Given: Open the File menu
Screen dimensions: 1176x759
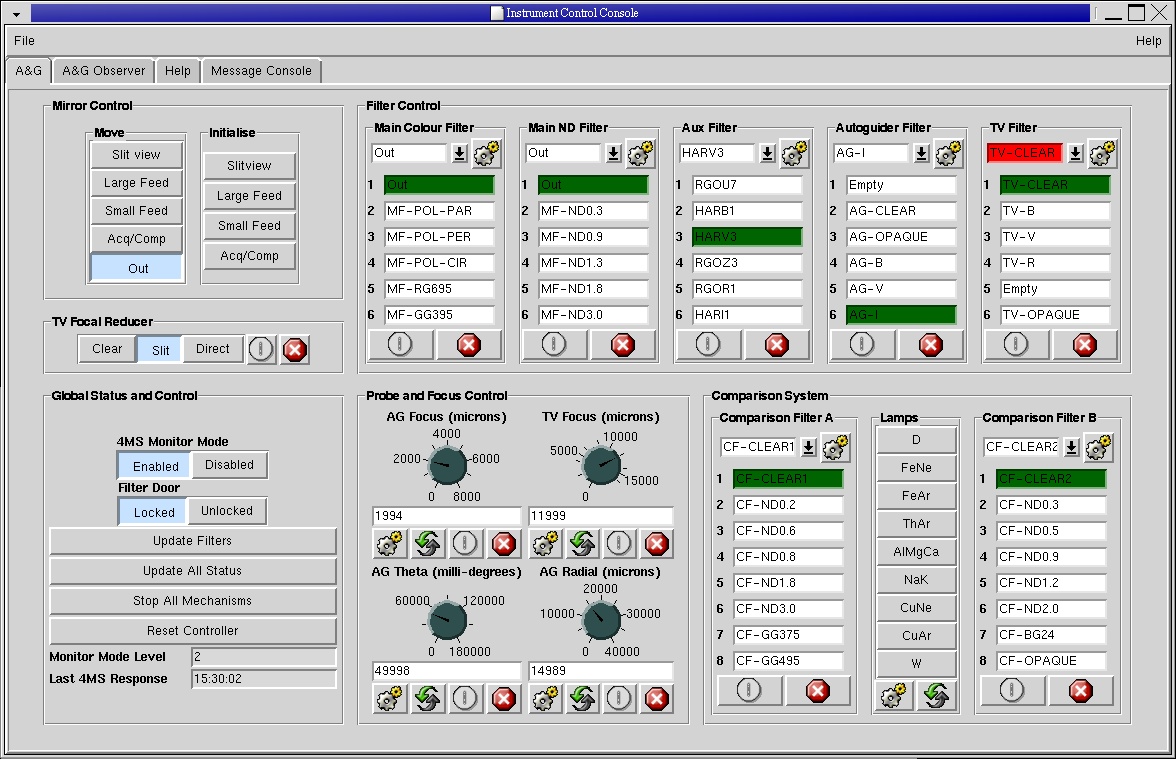Looking at the screenshot, I should [x=24, y=40].
